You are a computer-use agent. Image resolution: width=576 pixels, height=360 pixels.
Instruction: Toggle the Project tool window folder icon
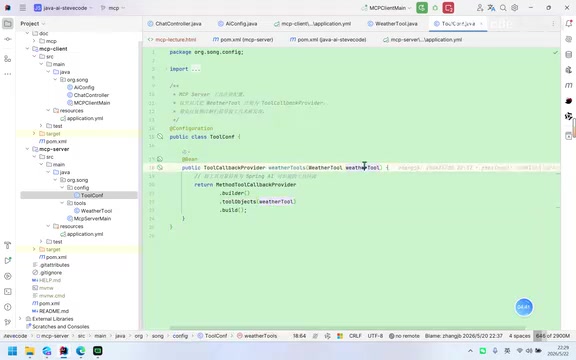(7, 24)
